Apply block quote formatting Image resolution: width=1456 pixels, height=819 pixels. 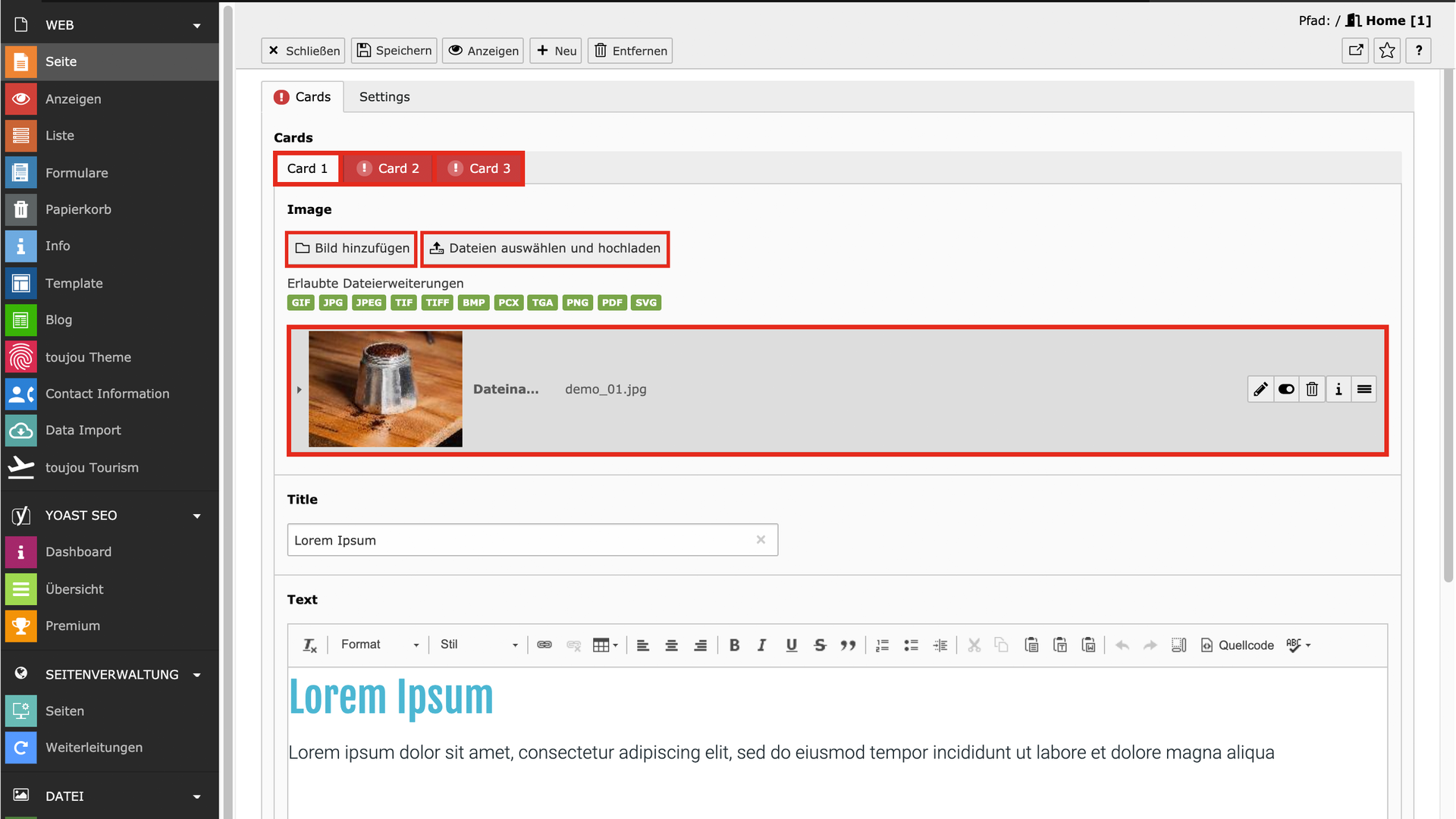click(x=848, y=645)
